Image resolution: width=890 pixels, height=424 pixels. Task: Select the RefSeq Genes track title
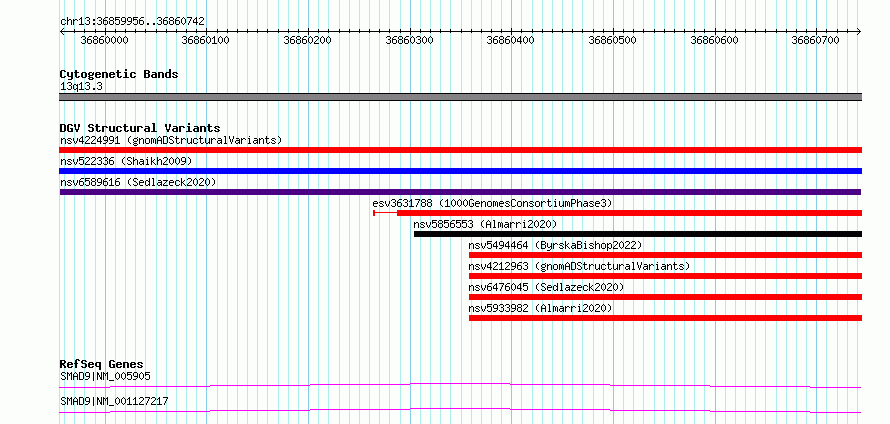point(102,364)
